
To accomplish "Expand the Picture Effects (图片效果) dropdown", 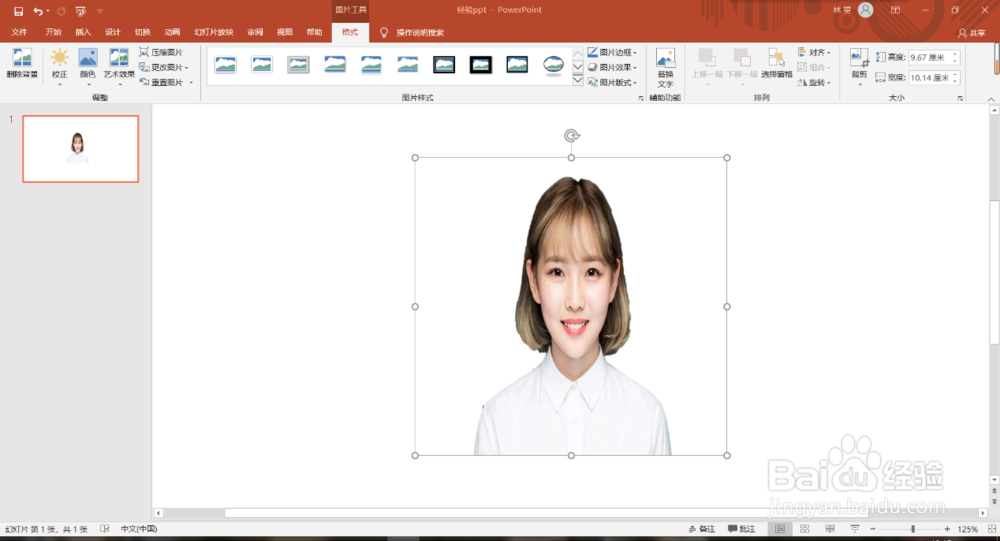I will point(612,67).
